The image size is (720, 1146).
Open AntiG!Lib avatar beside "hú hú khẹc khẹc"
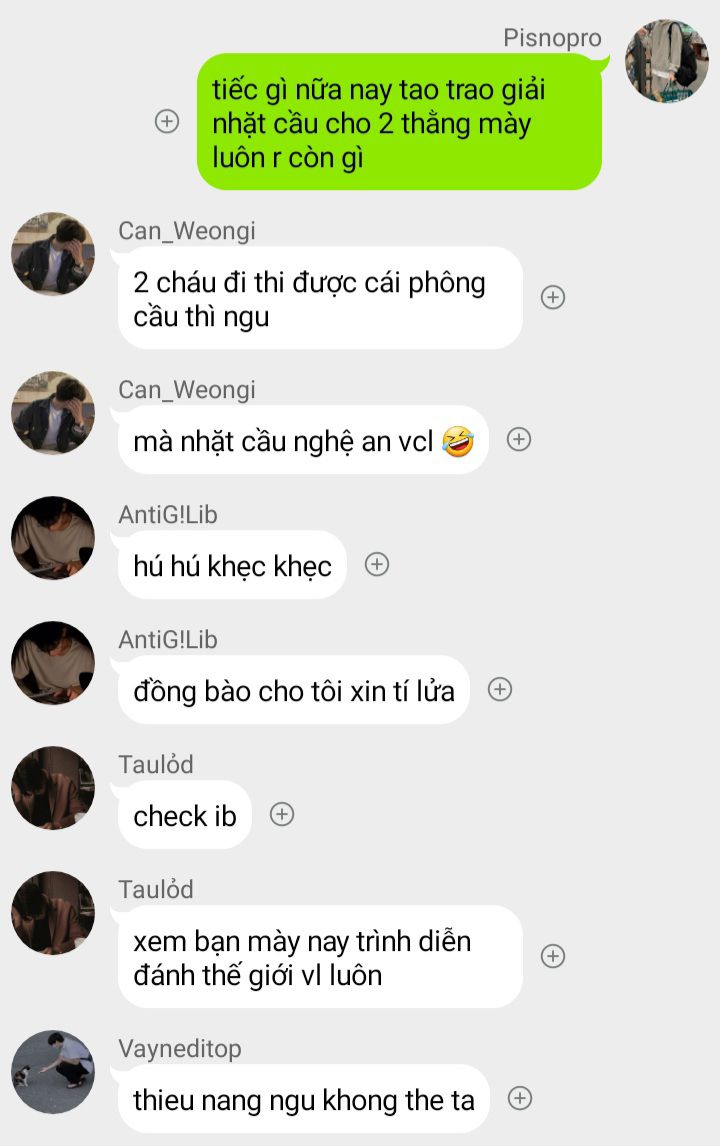coord(53,538)
